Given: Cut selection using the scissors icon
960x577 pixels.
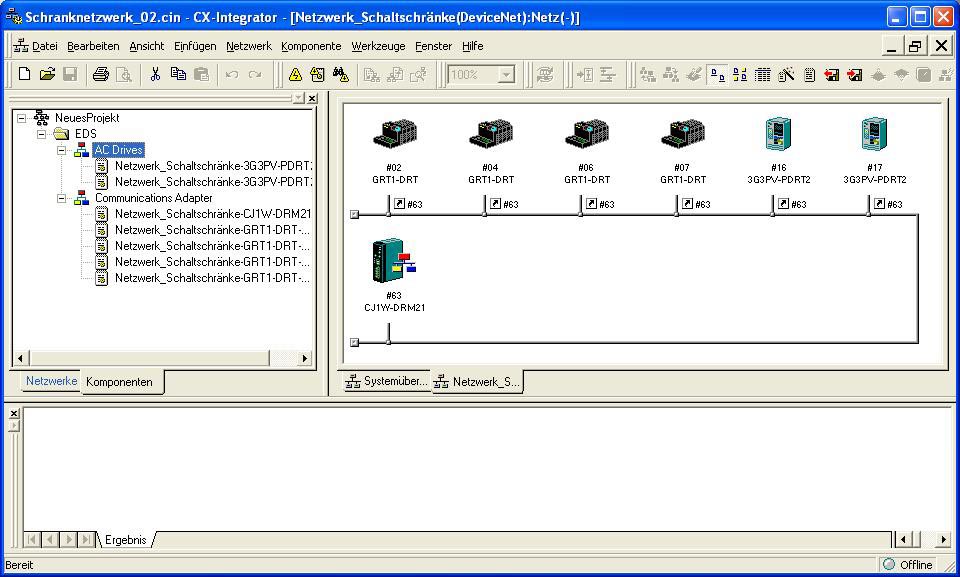Looking at the screenshot, I should [155, 75].
